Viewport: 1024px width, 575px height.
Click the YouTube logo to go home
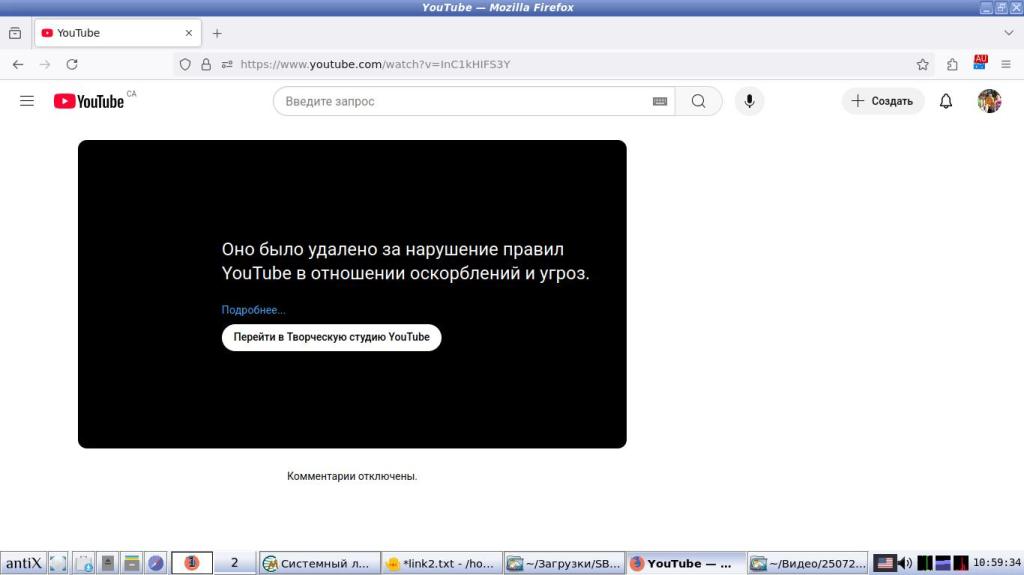pos(89,101)
